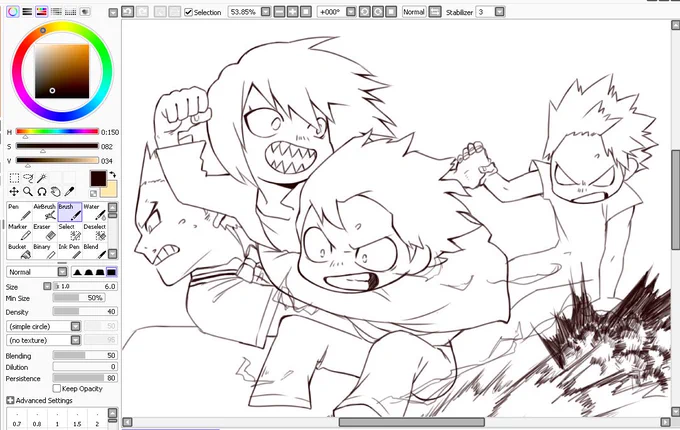Reset the canvas rotation
Viewport: 680px width, 430px height.
pos(391,12)
